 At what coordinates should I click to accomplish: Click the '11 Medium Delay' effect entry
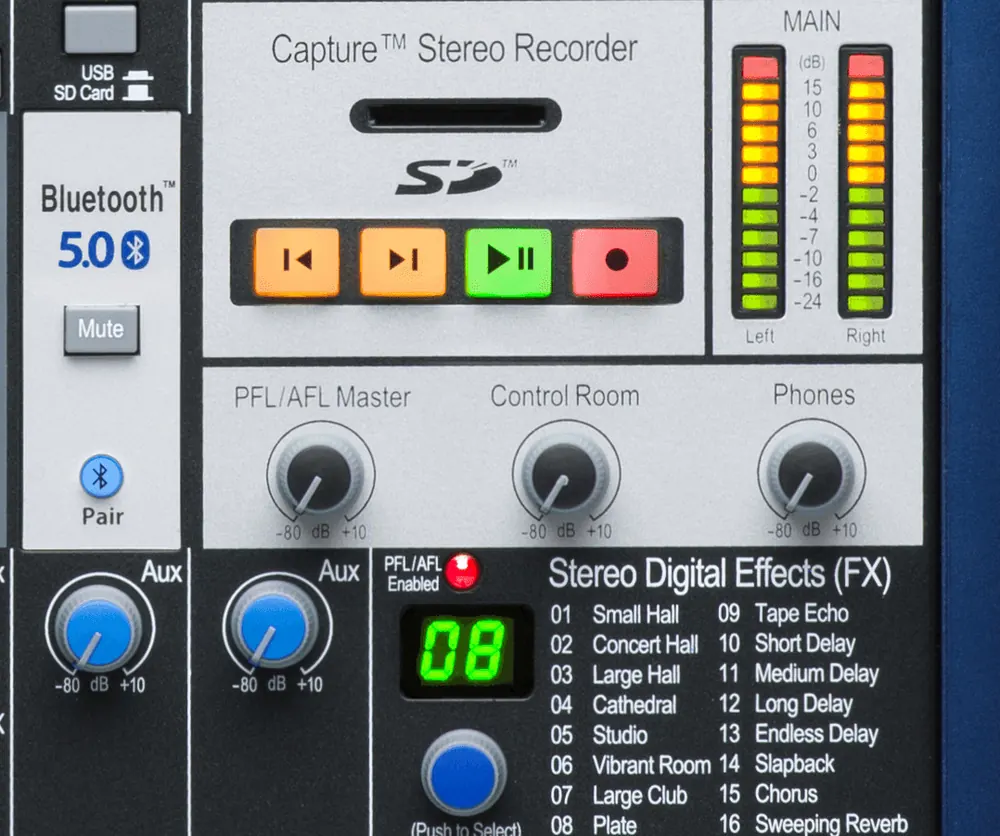point(798,673)
